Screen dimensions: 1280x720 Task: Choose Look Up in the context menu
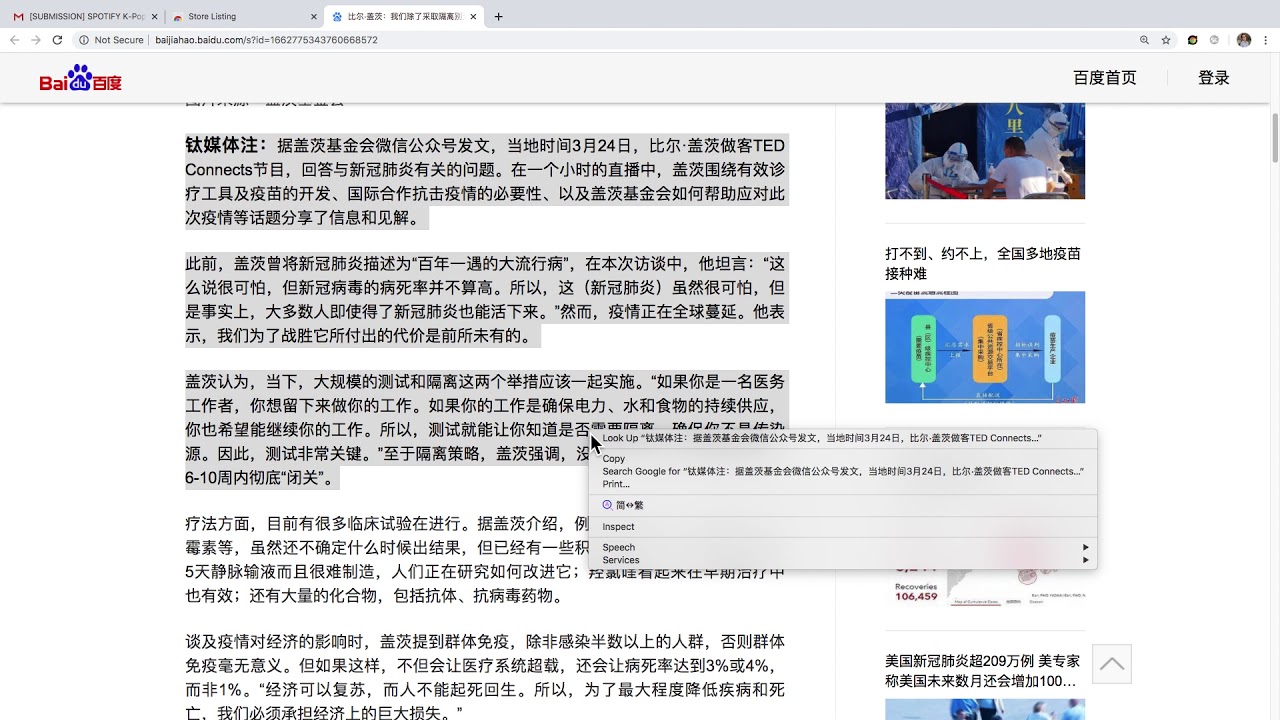click(x=843, y=438)
